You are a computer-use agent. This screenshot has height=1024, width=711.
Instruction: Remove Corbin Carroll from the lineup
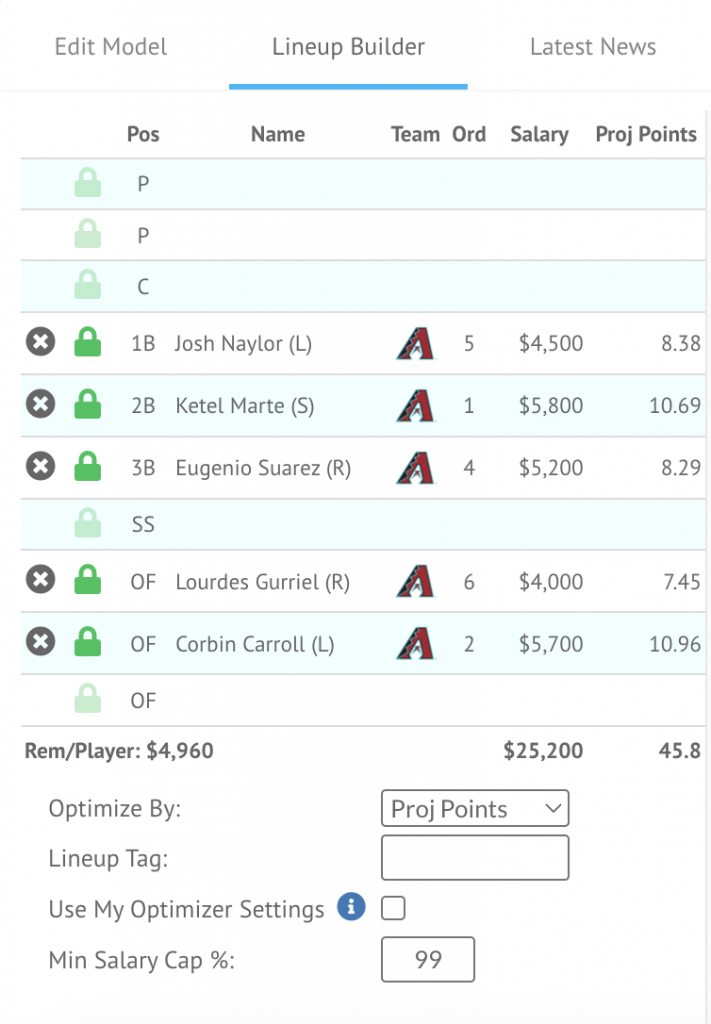[x=40, y=641]
